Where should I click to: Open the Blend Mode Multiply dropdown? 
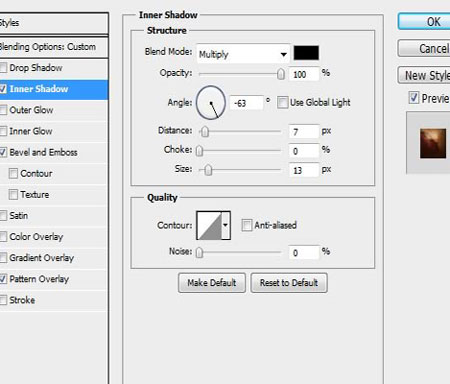(x=243, y=54)
